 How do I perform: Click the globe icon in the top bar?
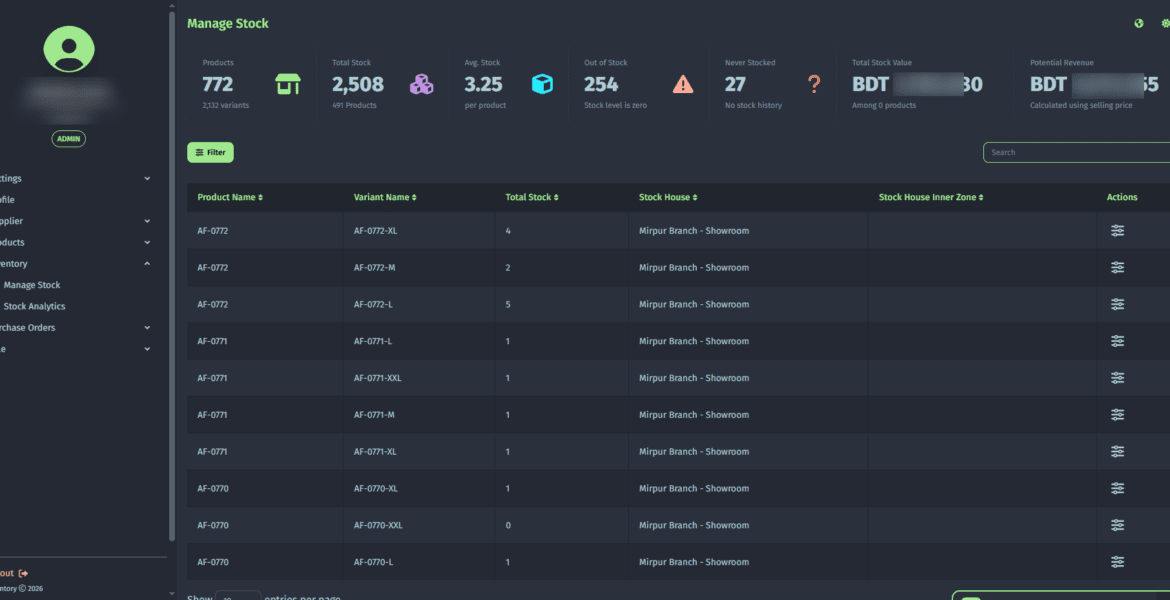tap(1138, 23)
